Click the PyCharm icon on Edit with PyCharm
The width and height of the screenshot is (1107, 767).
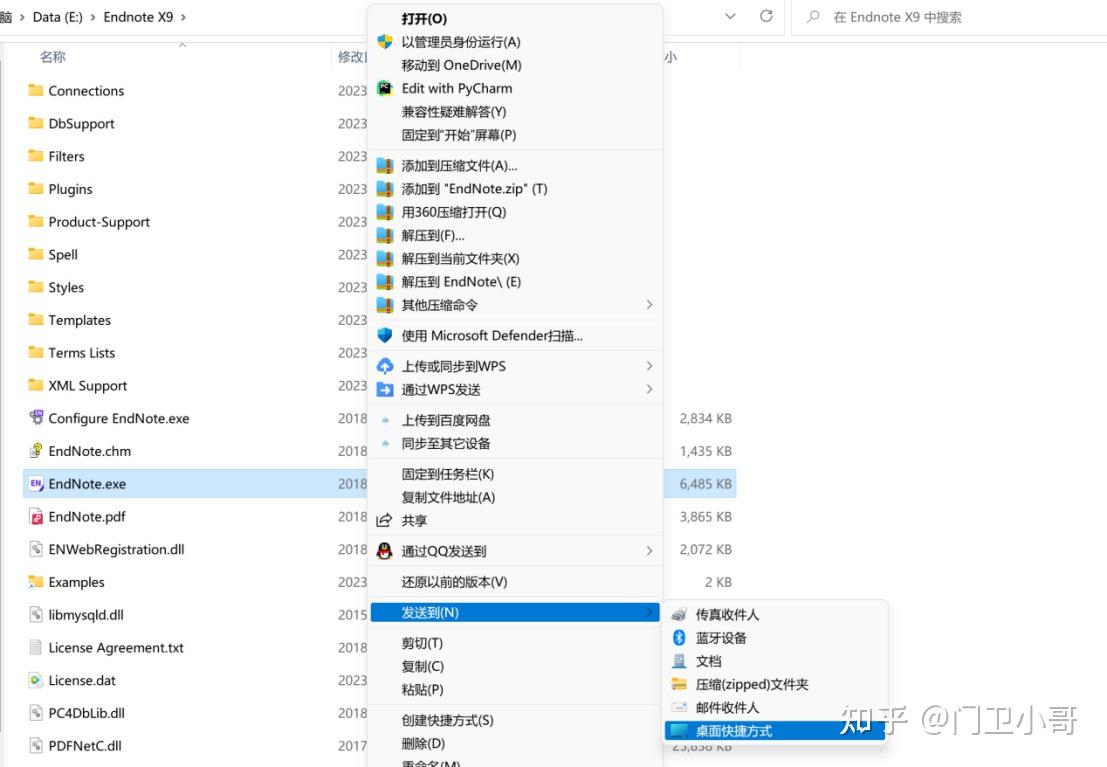click(383, 88)
